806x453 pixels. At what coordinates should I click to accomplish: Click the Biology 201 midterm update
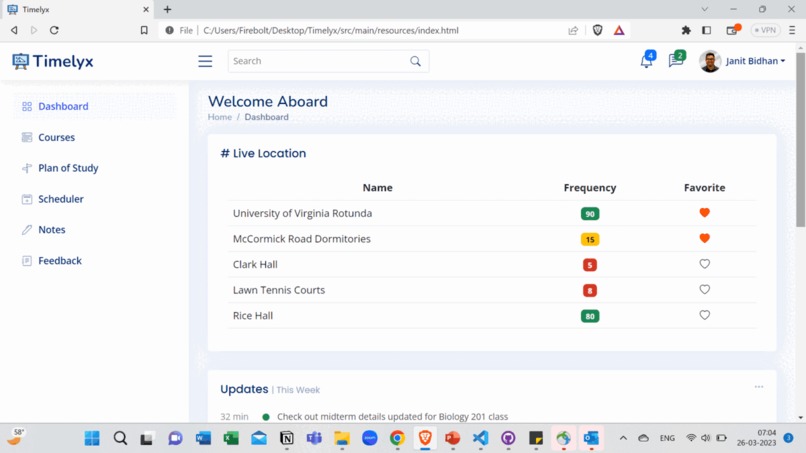coord(392,416)
